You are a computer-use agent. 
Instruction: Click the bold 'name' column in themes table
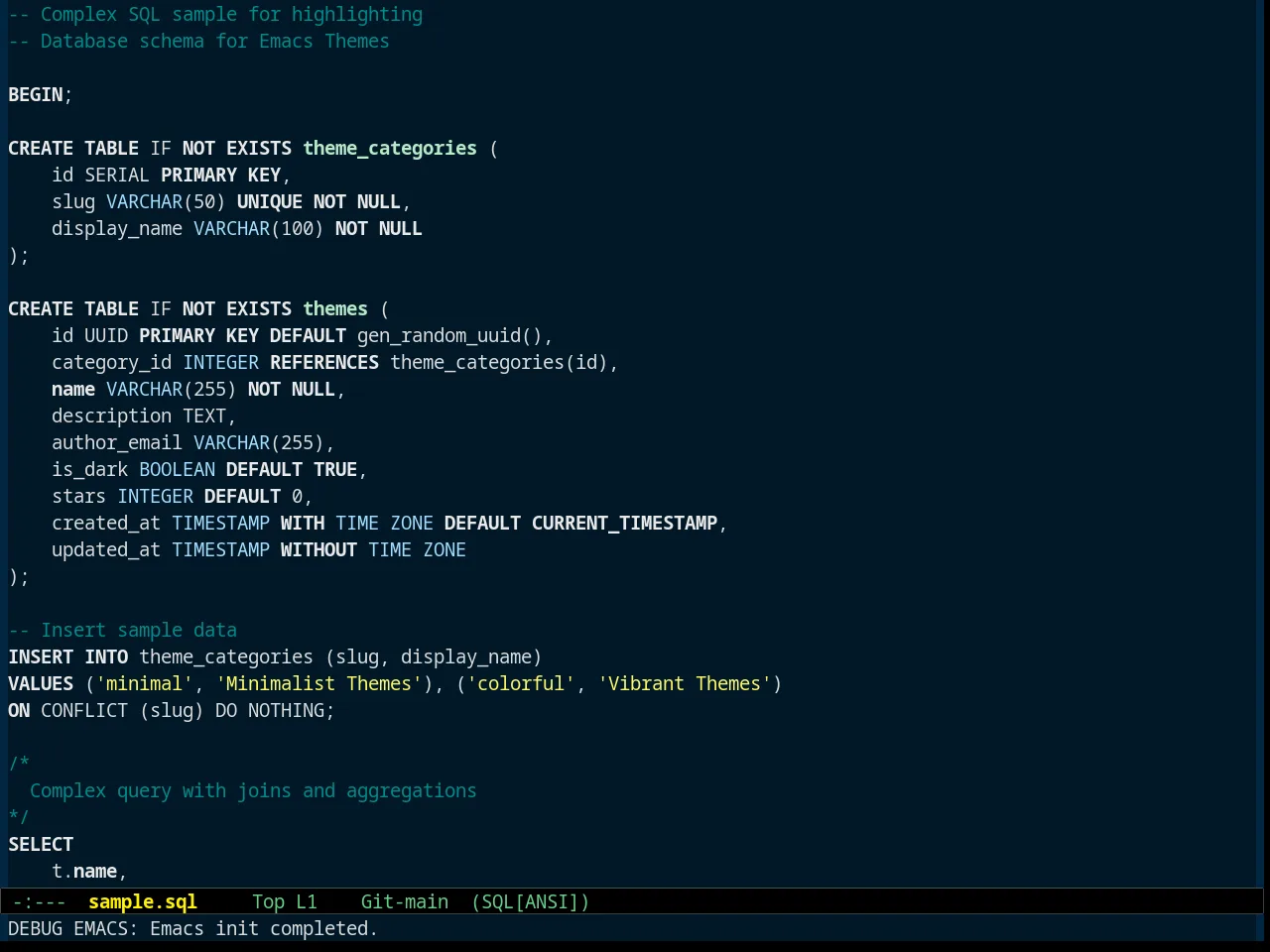[x=73, y=389]
